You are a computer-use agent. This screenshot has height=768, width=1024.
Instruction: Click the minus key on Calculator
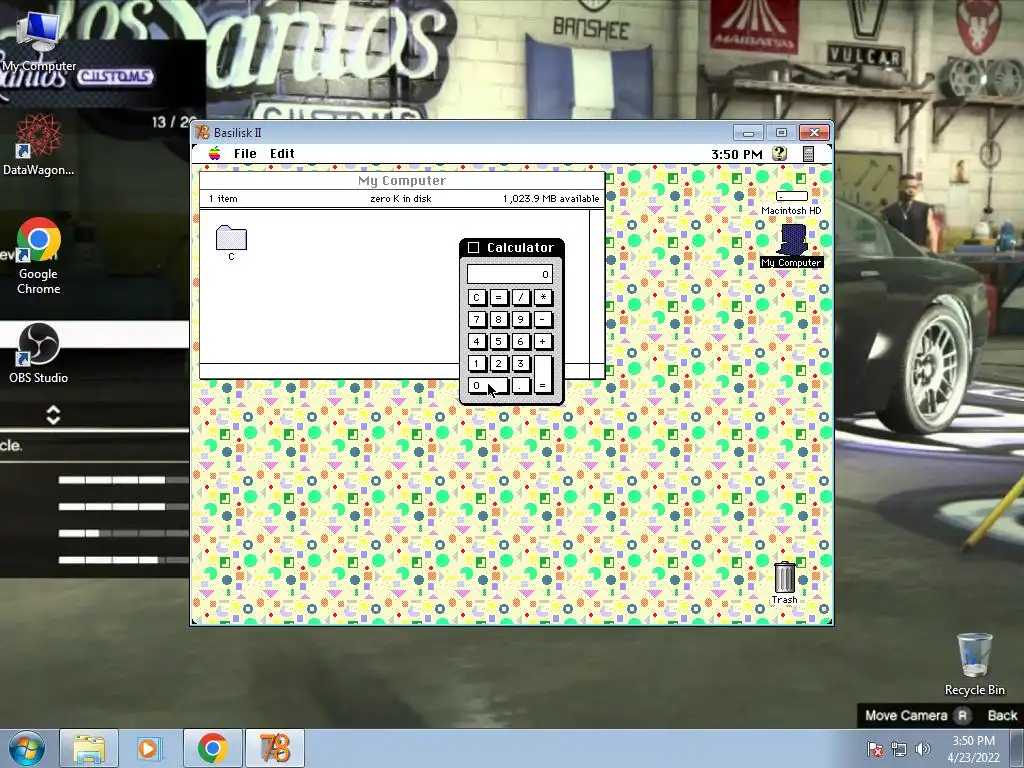(x=543, y=319)
